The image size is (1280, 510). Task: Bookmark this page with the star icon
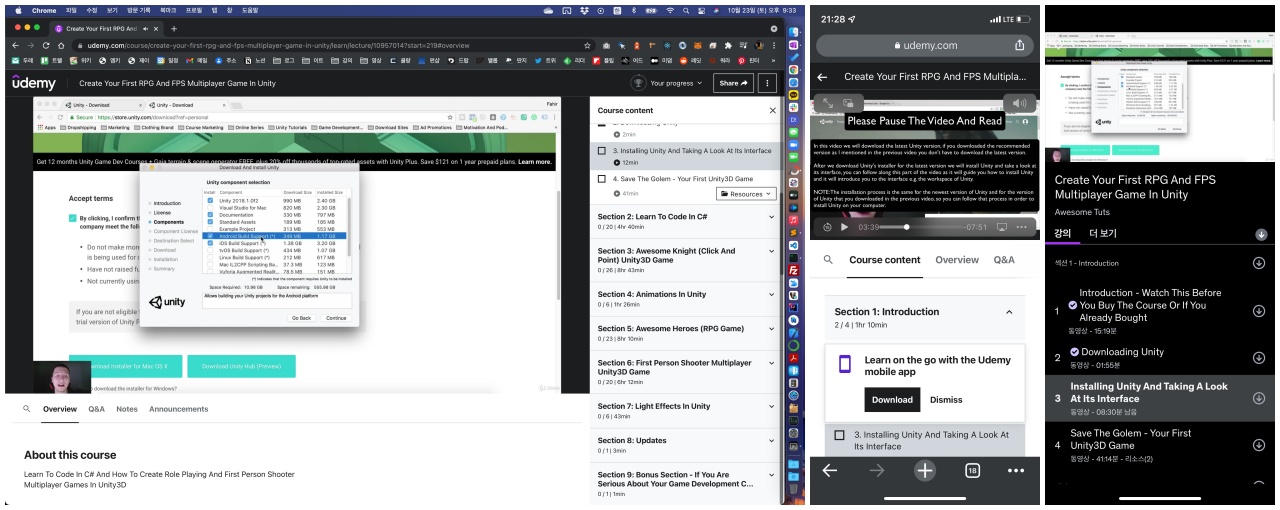coord(587,45)
